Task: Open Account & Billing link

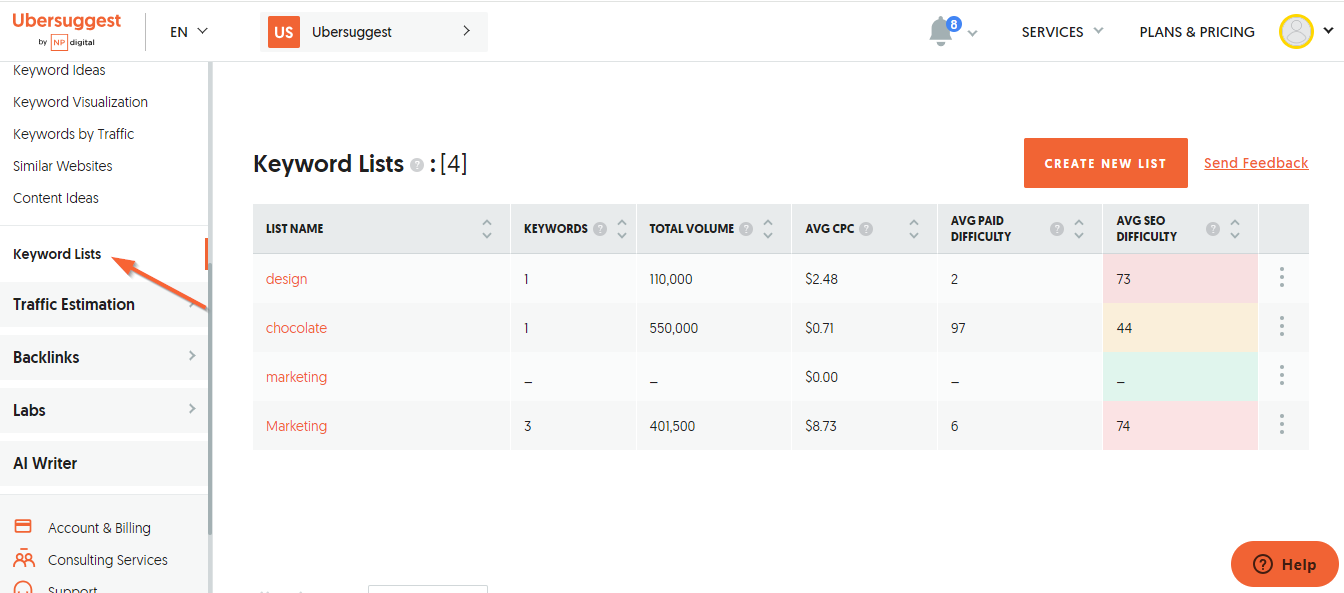Action: [x=99, y=528]
